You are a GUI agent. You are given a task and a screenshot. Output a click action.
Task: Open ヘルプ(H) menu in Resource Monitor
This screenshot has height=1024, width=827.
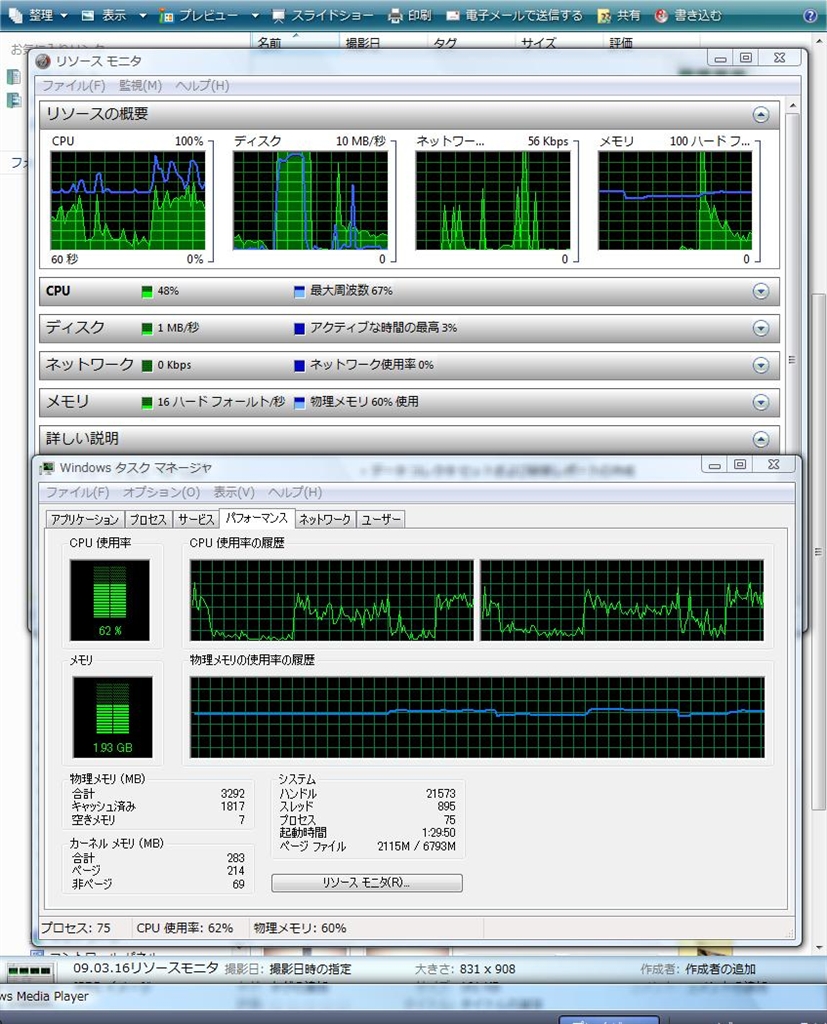[x=202, y=86]
